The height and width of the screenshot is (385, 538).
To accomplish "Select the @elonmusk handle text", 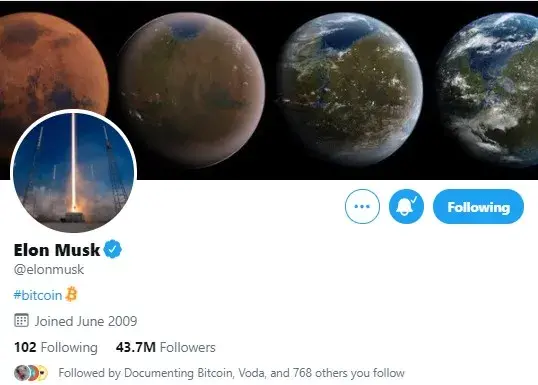I will click(49, 269).
